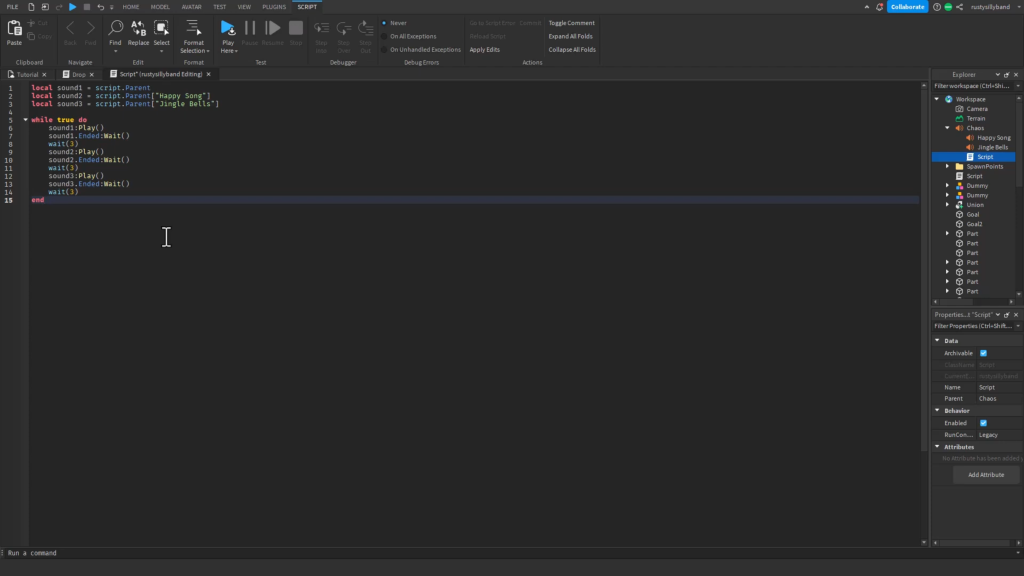Expand the Union tree node

click(x=948, y=205)
